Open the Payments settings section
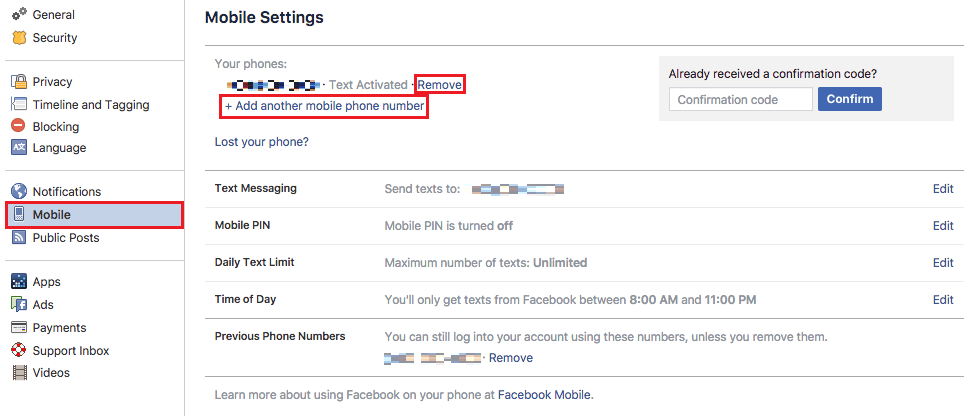The height and width of the screenshot is (416, 965). point(59,328)
